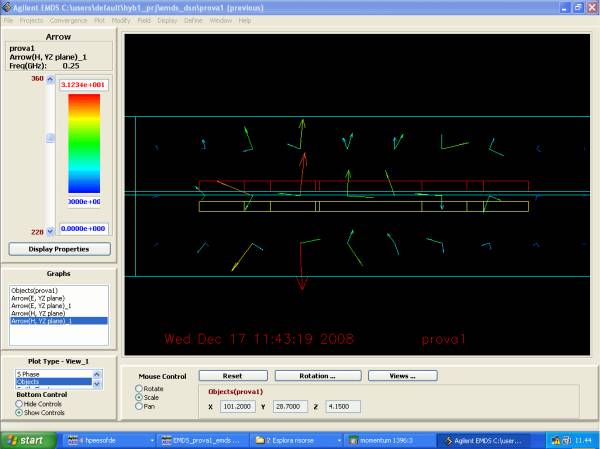Open the Field menu
This screenshot has height=449, width=600.
tap(144, 21)
